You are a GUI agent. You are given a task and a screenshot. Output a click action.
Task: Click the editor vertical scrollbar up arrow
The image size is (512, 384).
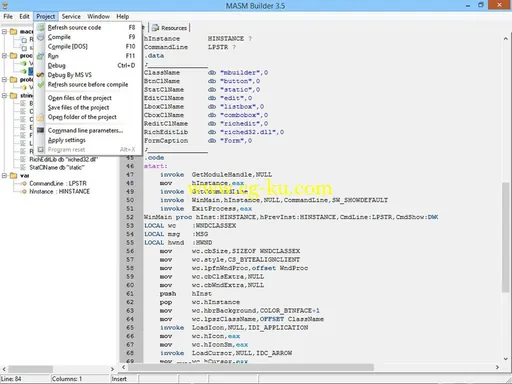(505, 39)
